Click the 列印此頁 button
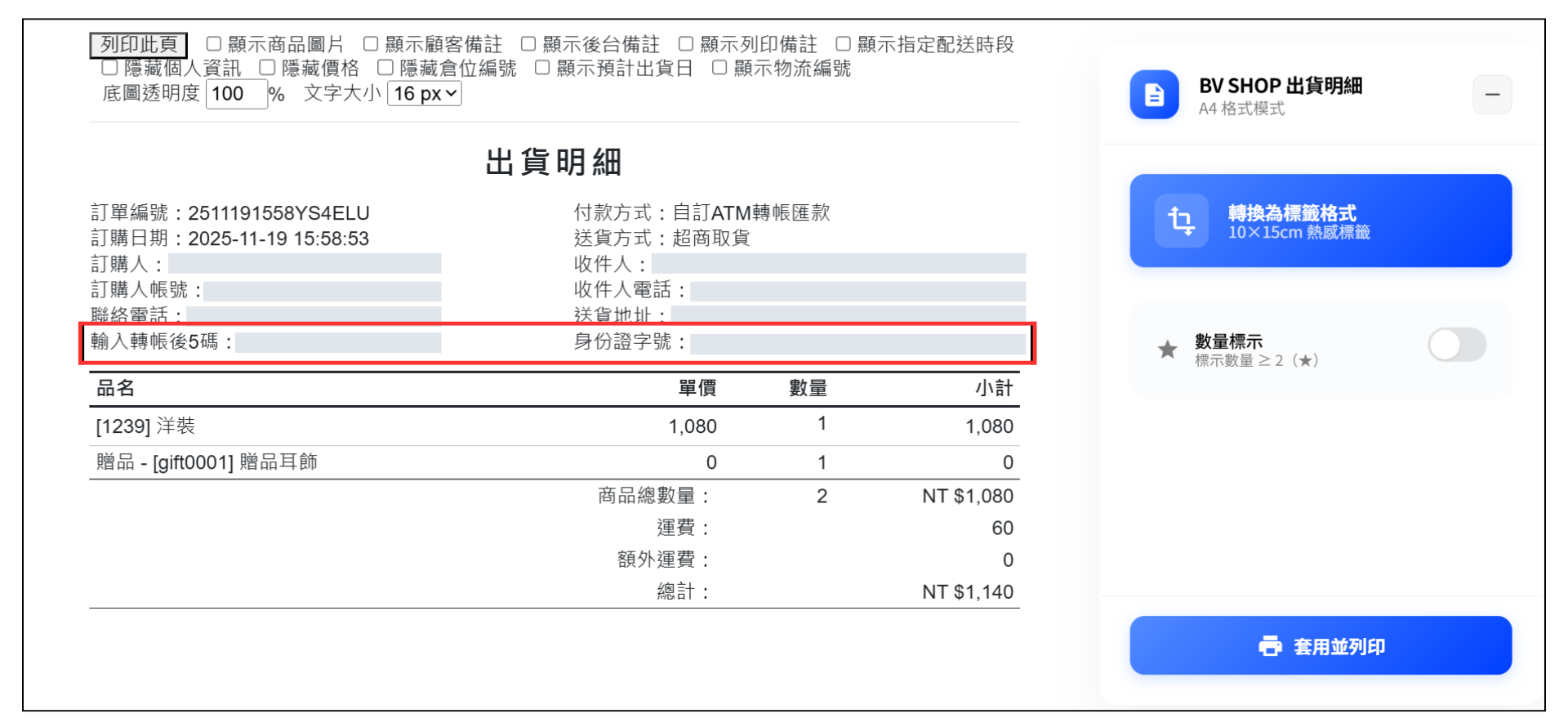The image size is (1568, 727). (139, 44)
